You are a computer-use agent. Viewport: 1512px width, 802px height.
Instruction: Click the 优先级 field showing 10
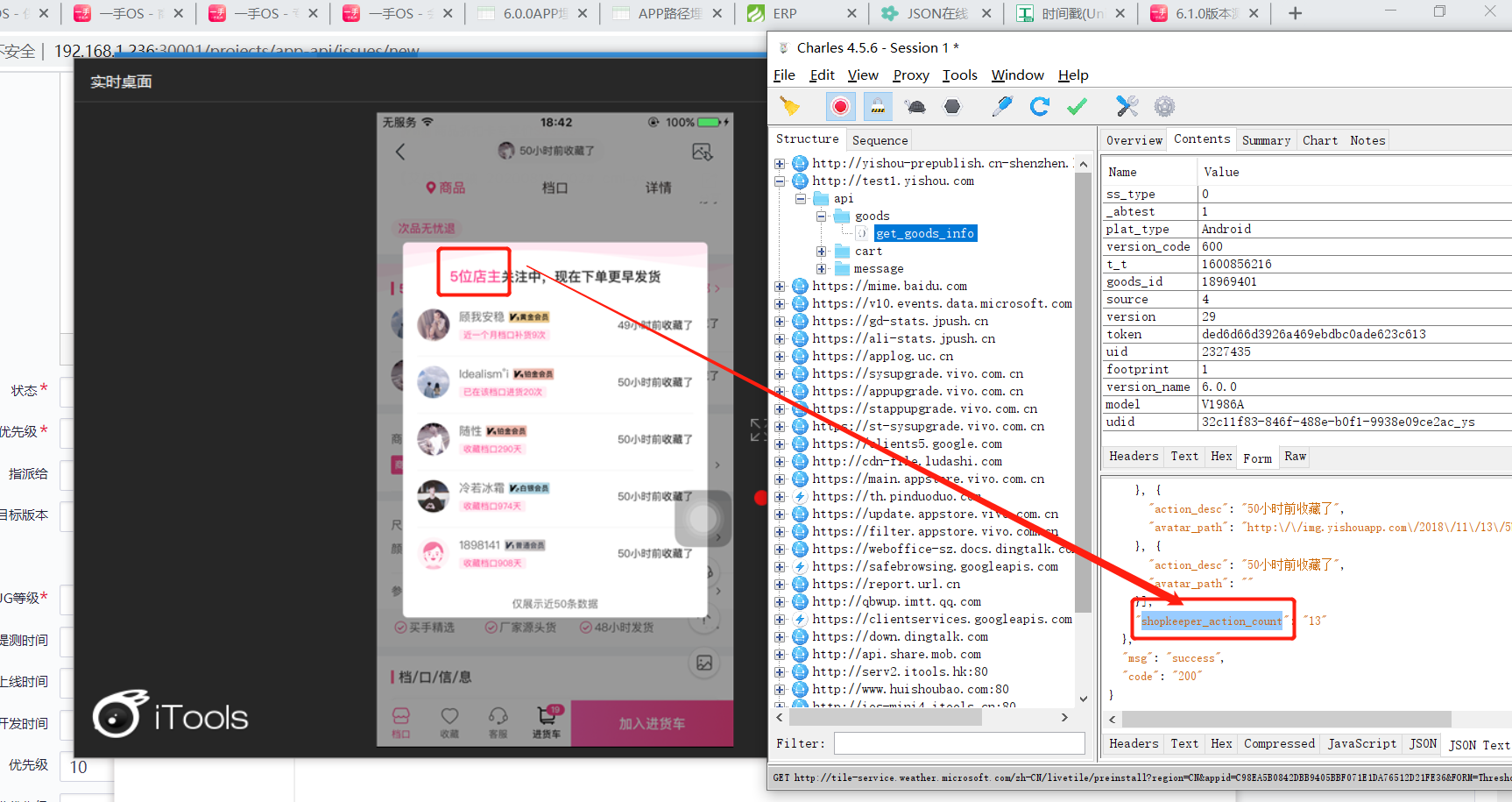pos(87,767)
